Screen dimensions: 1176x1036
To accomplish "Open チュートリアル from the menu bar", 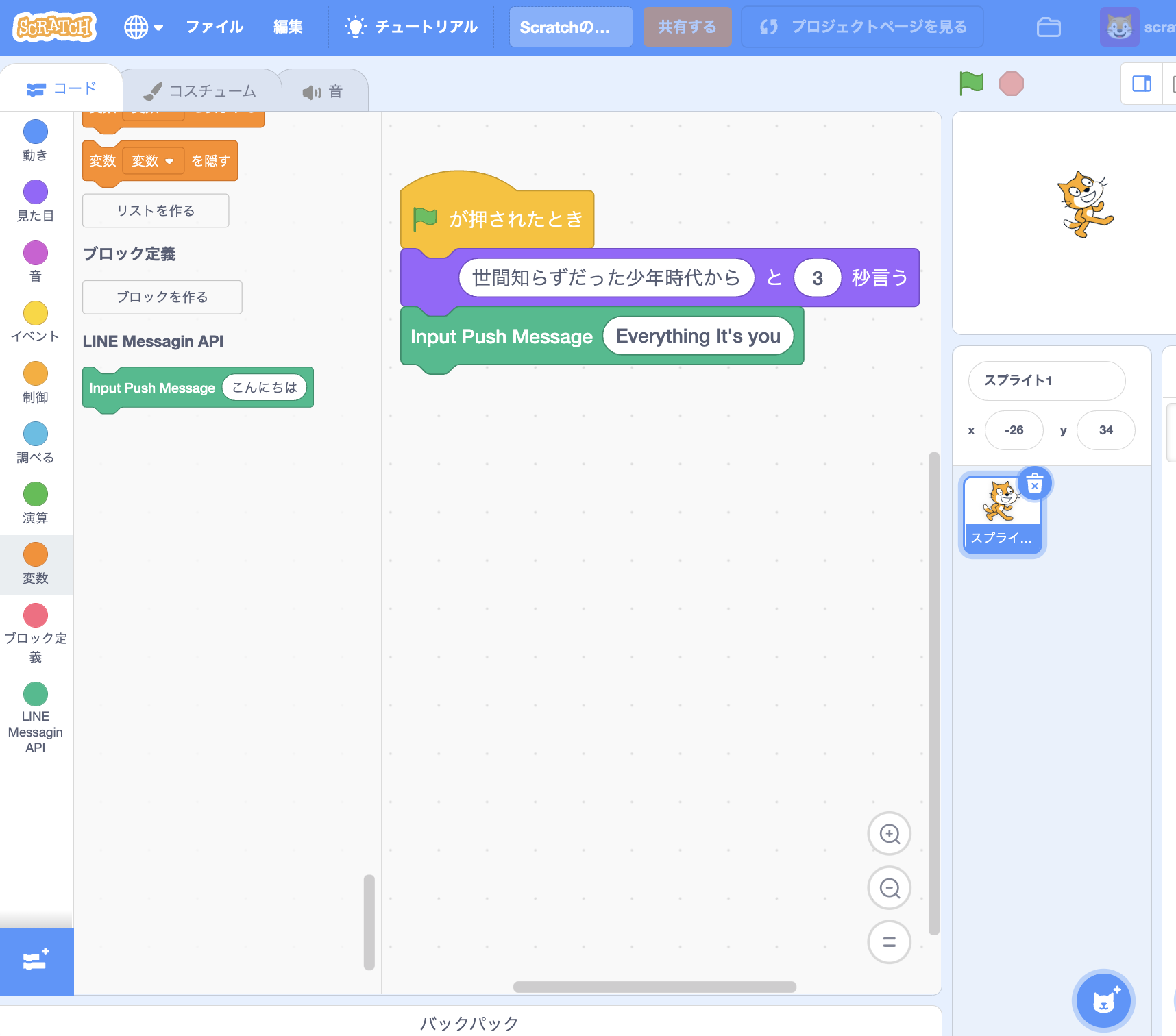I will click(x=411, y=27).
